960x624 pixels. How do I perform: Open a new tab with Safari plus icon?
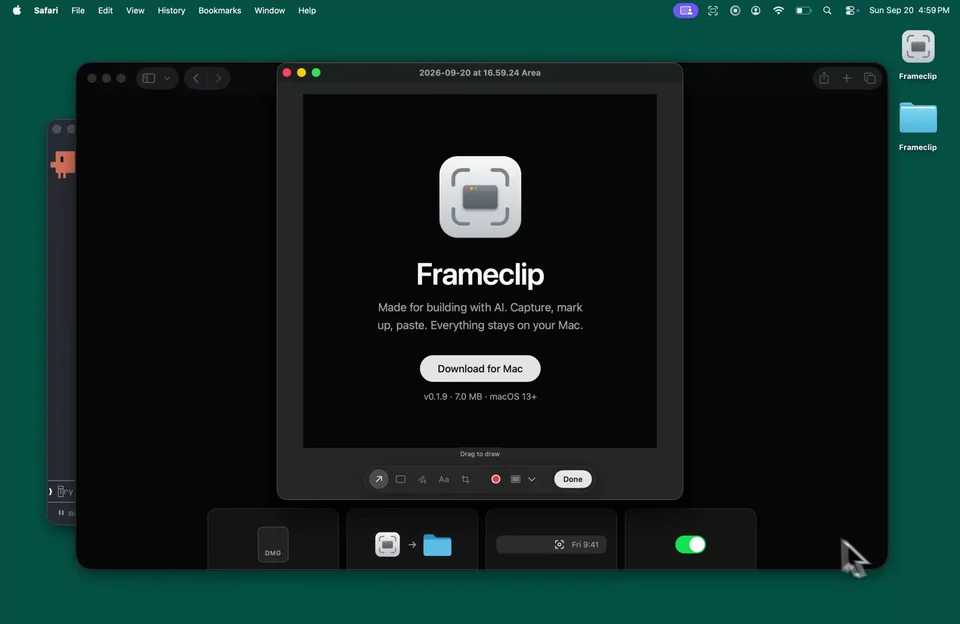tap(846, 78)
